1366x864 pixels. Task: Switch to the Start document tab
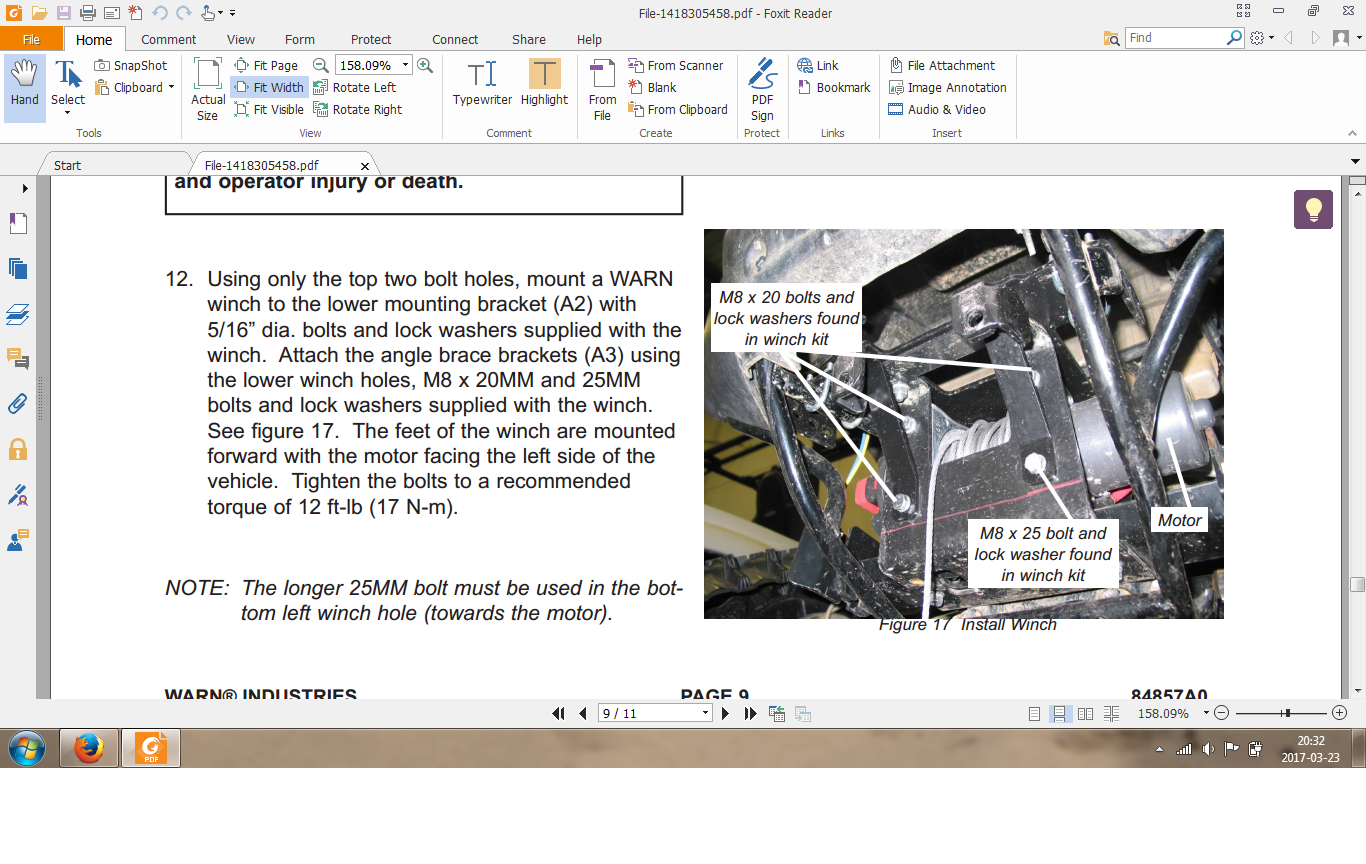coord(68,165)
